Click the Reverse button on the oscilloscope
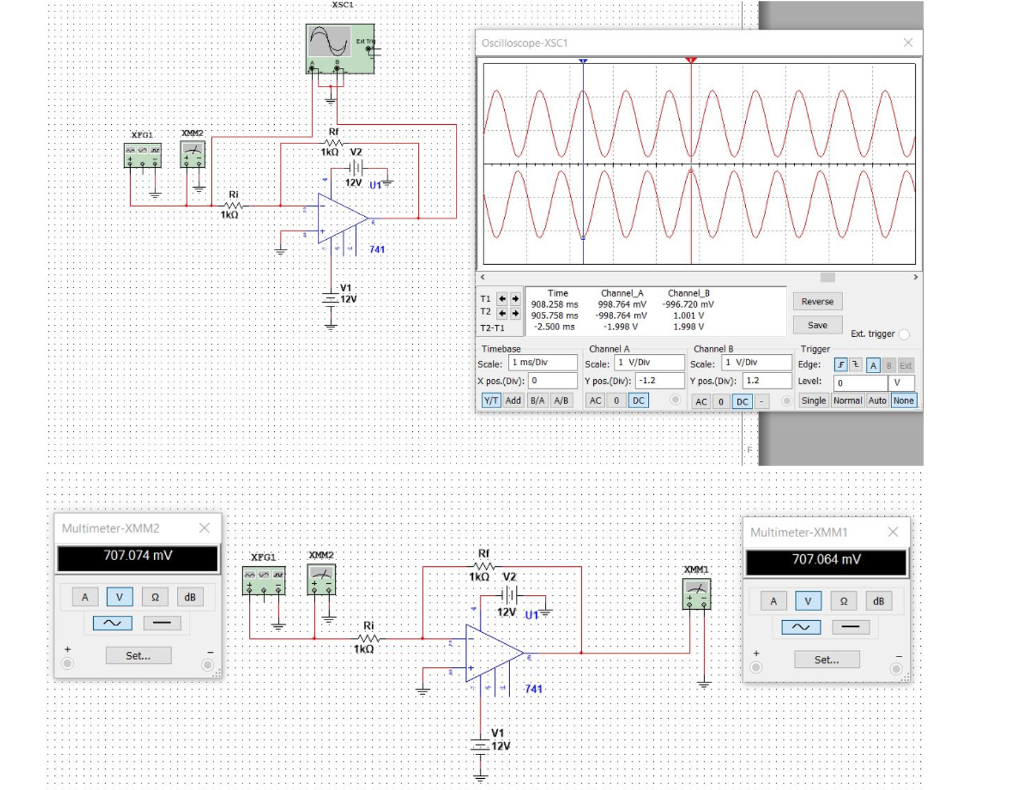 pos(820,301)
